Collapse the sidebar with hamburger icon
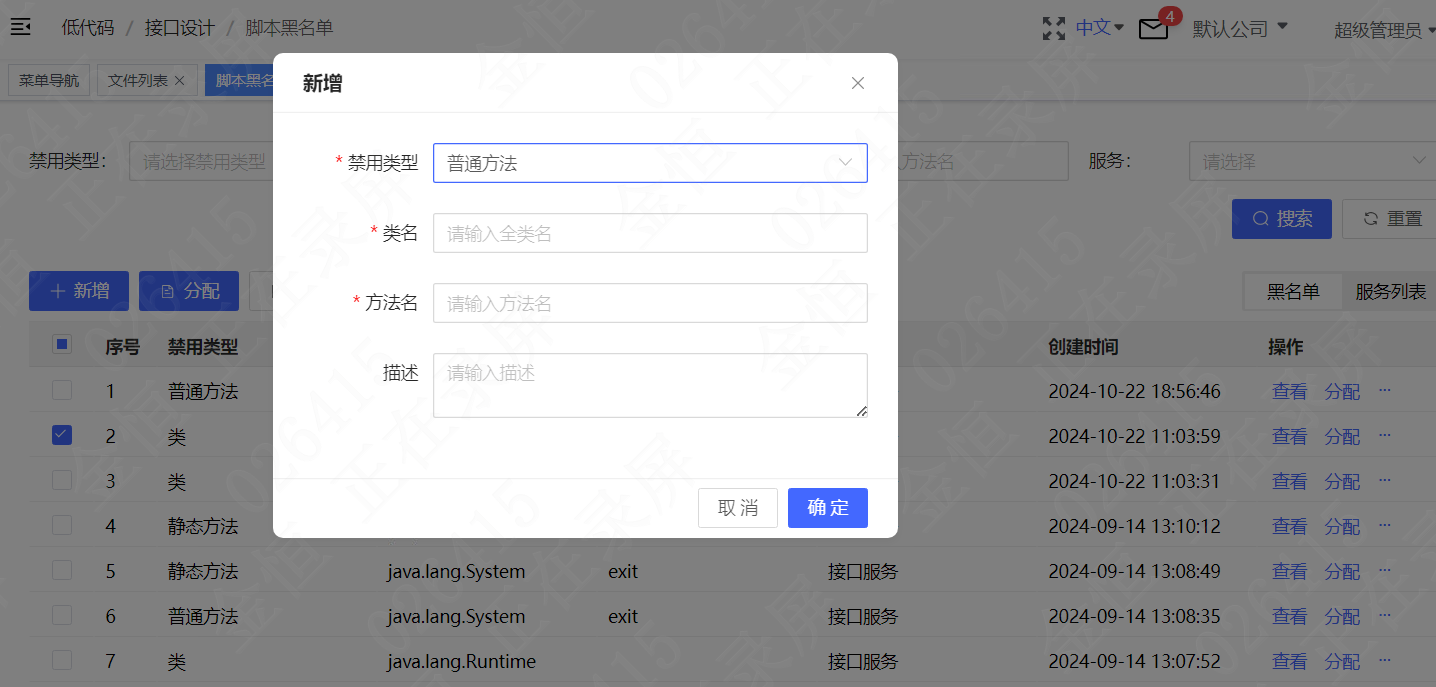This screenshot has height=687, width=1436. (20, 27)
